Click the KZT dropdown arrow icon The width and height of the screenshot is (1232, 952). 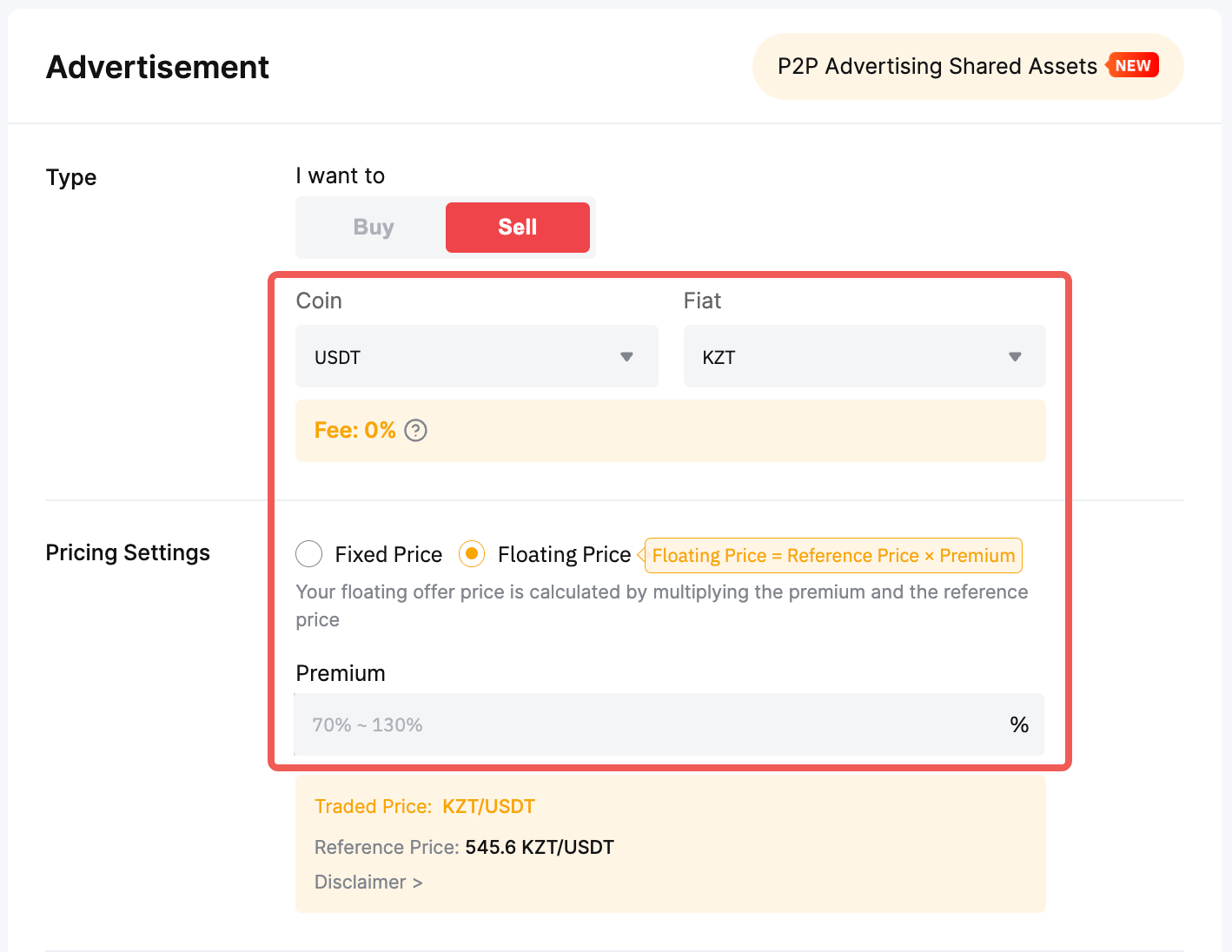click(x=1014, y=357)
